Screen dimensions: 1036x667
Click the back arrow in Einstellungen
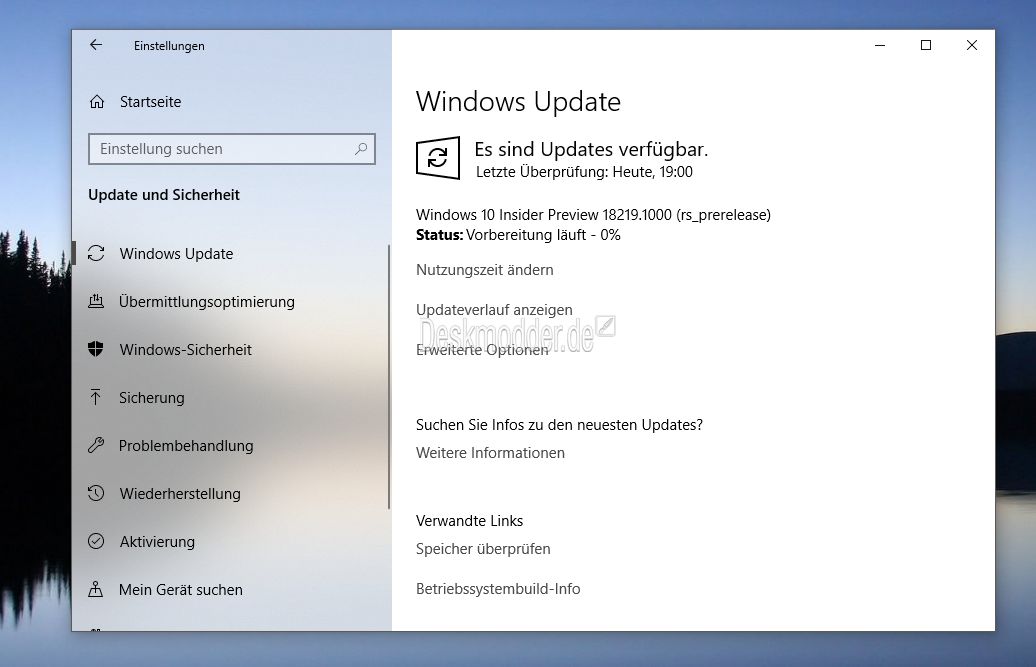(x=96, y=45)
